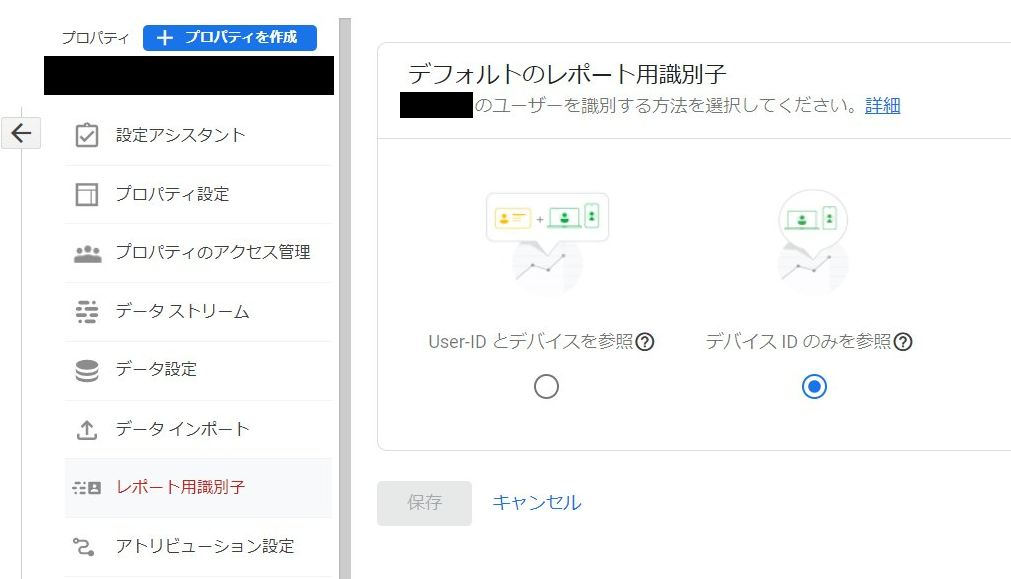Open アトリビューション設定 via its path icon
Viewport: 1011px width, 579px height.
(x=85, y=546)
